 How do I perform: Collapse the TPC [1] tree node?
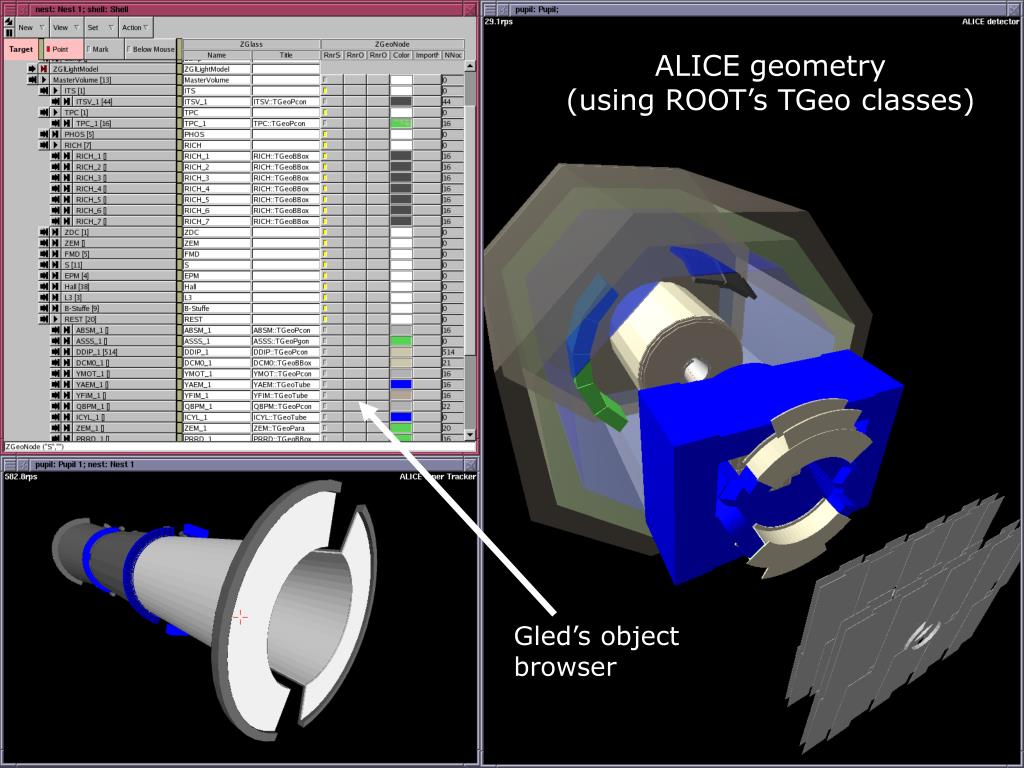56,112
